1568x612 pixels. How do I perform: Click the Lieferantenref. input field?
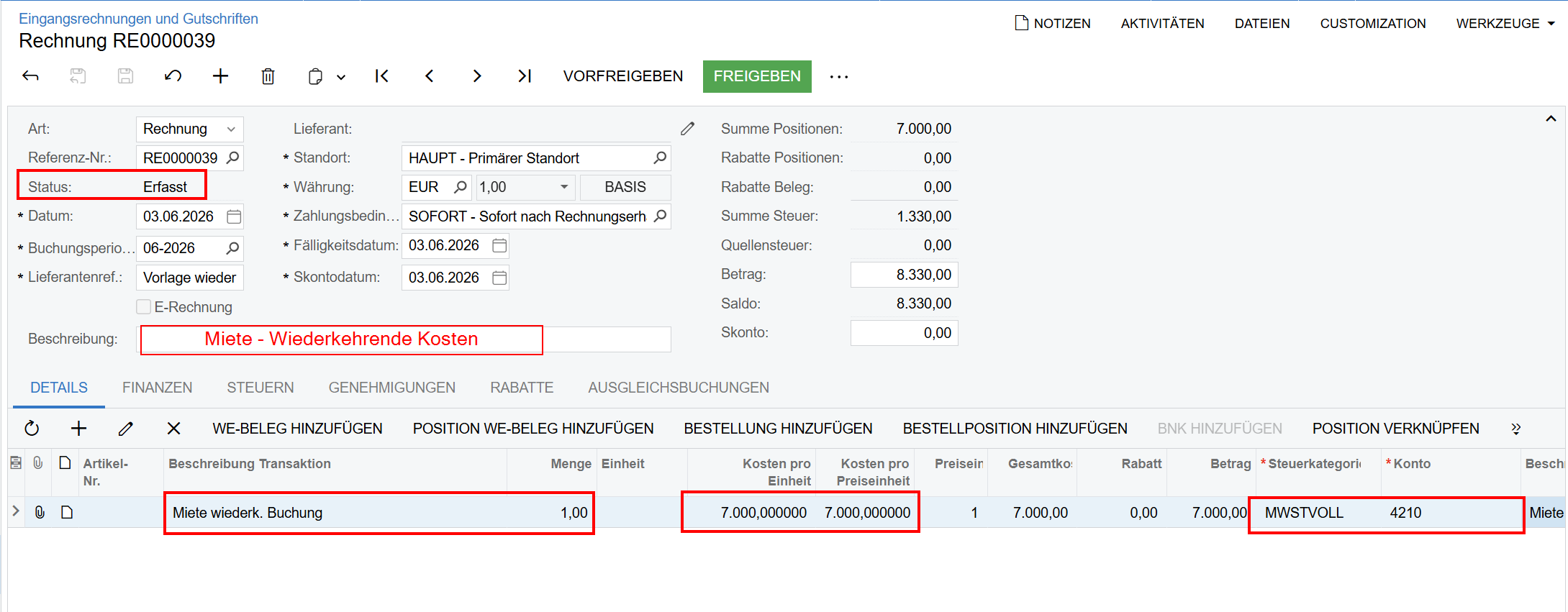[x=190, y=278]
